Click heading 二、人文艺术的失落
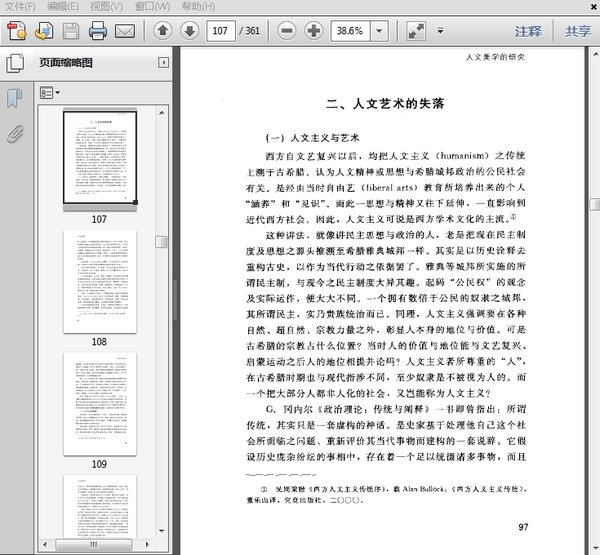The width and height of the screenshot is (600, 555). (x=385, y=103)
